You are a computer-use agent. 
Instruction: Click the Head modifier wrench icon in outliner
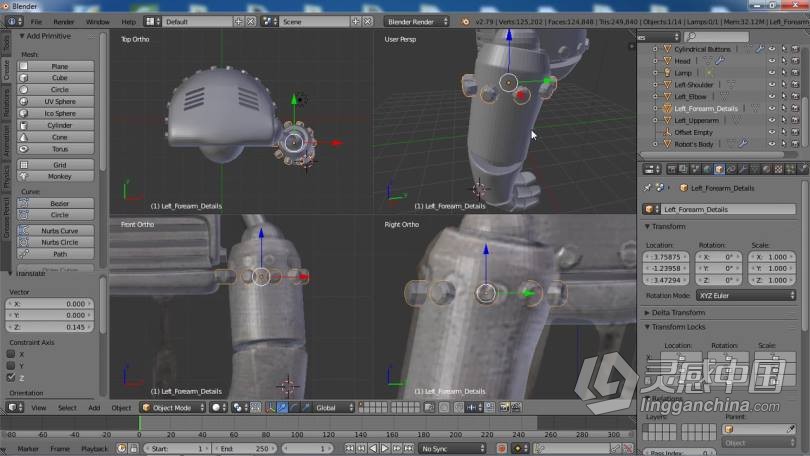720,61
